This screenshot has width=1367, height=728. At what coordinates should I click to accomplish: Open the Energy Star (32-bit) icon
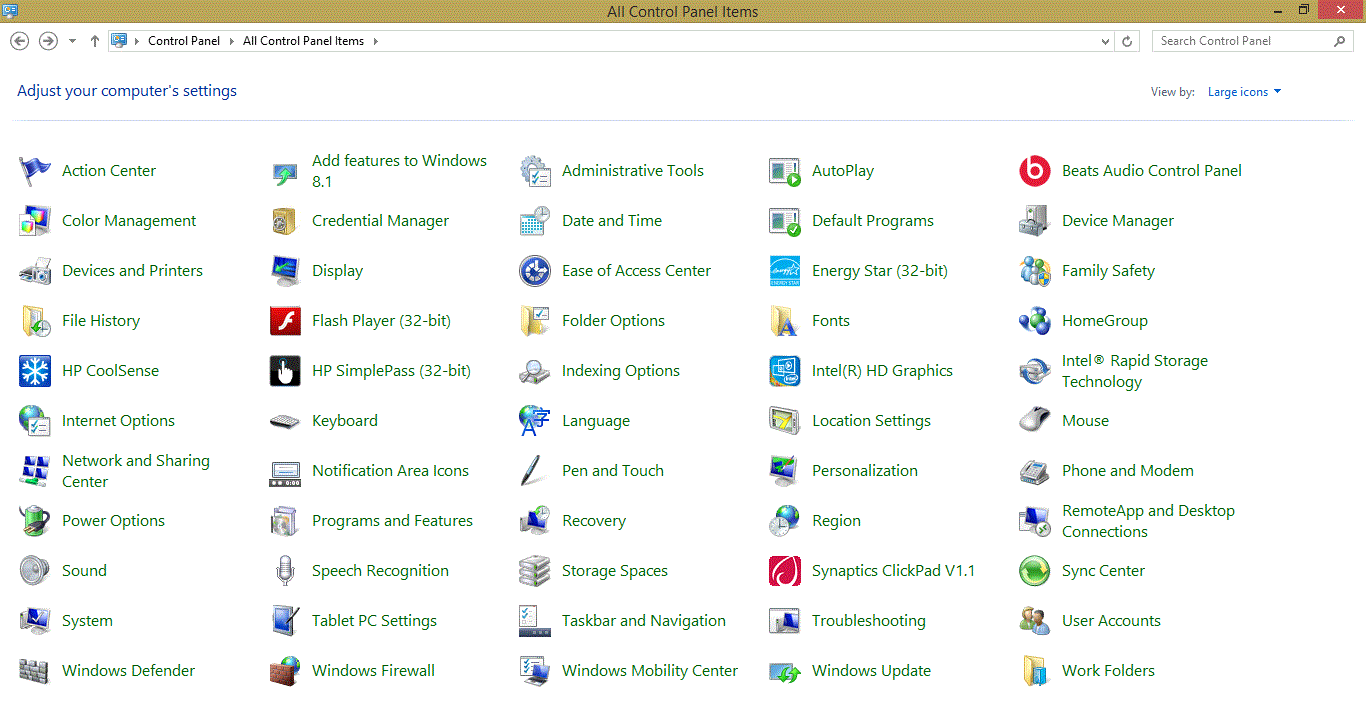(784, 271)
